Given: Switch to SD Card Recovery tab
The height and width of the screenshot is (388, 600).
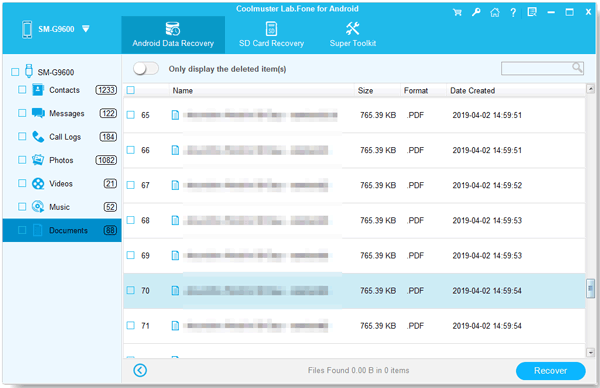Looking at the screenshot, I should pyautogui.click(x=271, y=35).
